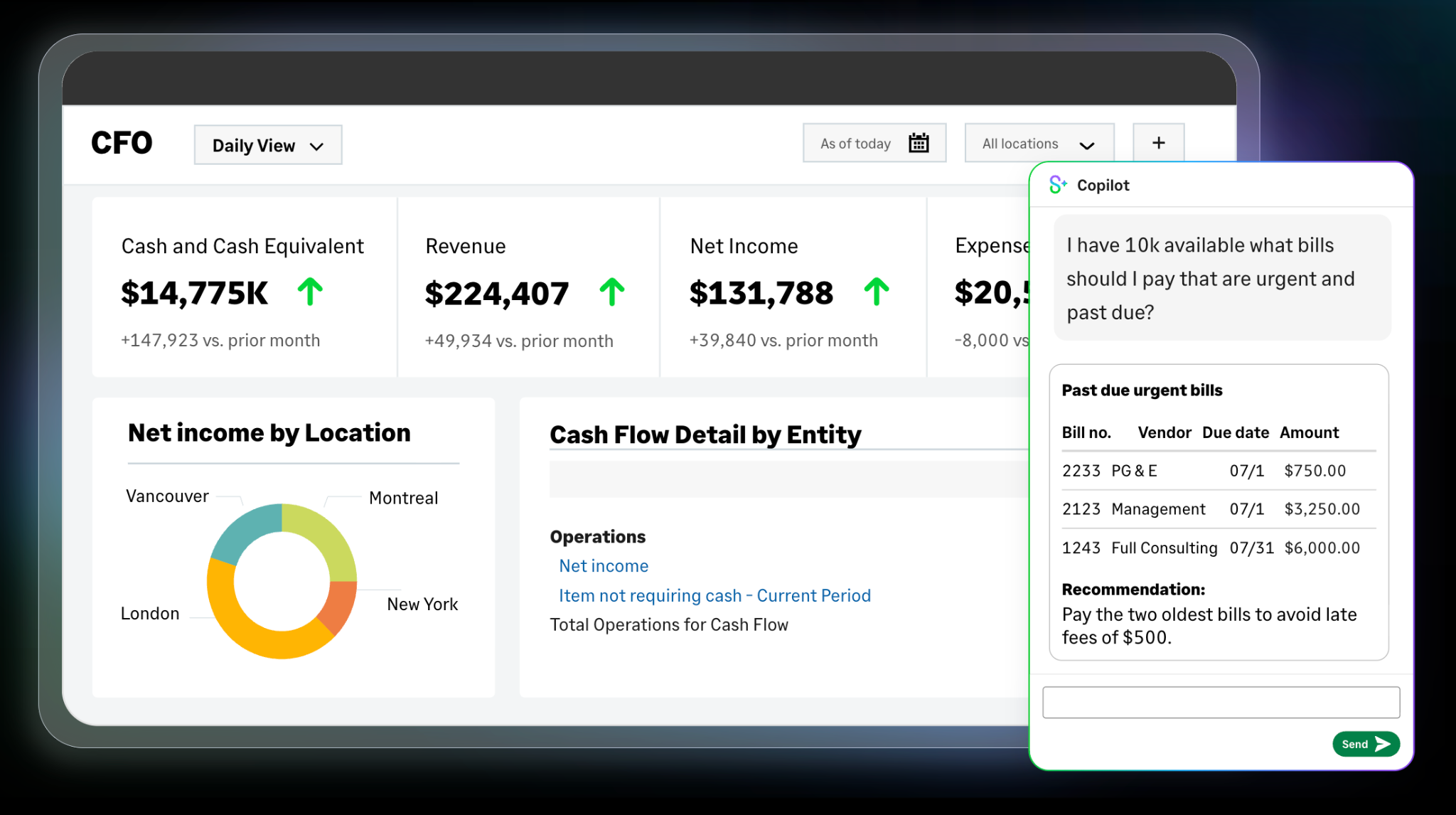The width and height of the screenshot is (1456, 815).
Task: Click the Operations section heading
Action: pos(598,537)
